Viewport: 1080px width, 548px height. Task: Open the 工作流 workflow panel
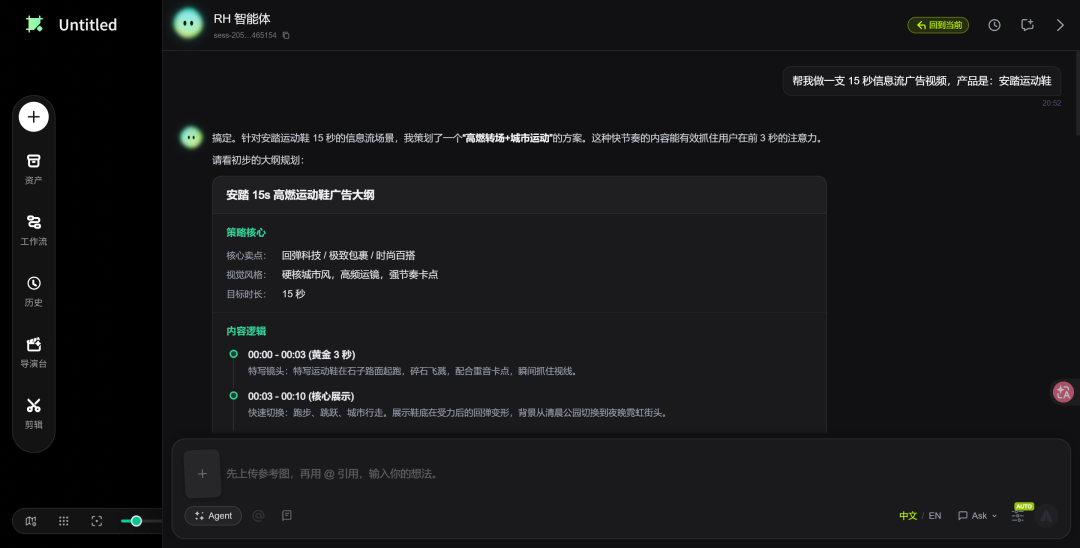click(x=34, y=230)
